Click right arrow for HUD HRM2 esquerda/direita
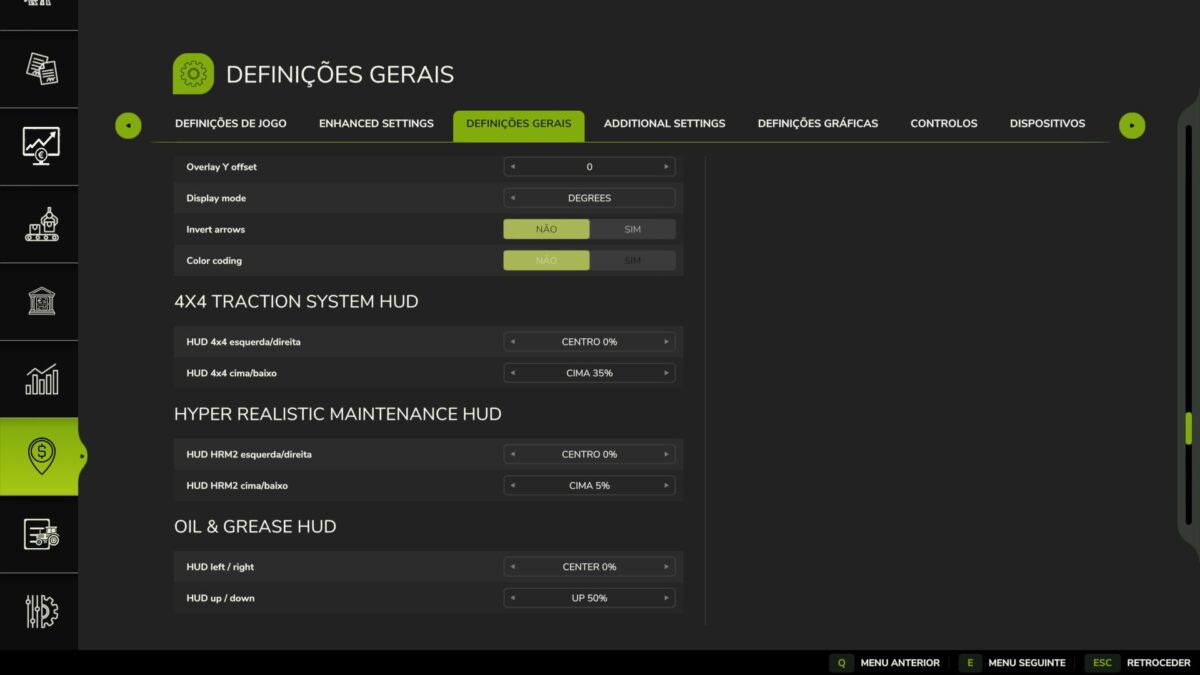 coord(666,454)
